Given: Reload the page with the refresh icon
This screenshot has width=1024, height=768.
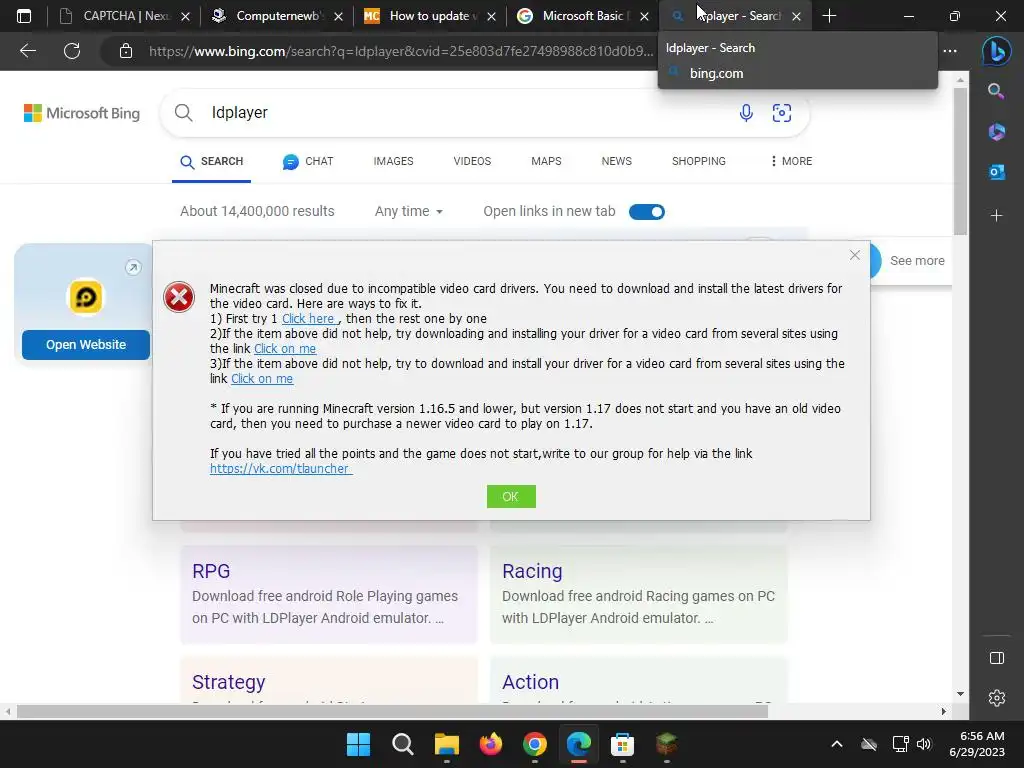Looking at the screenshot, I should pos(72,51).
